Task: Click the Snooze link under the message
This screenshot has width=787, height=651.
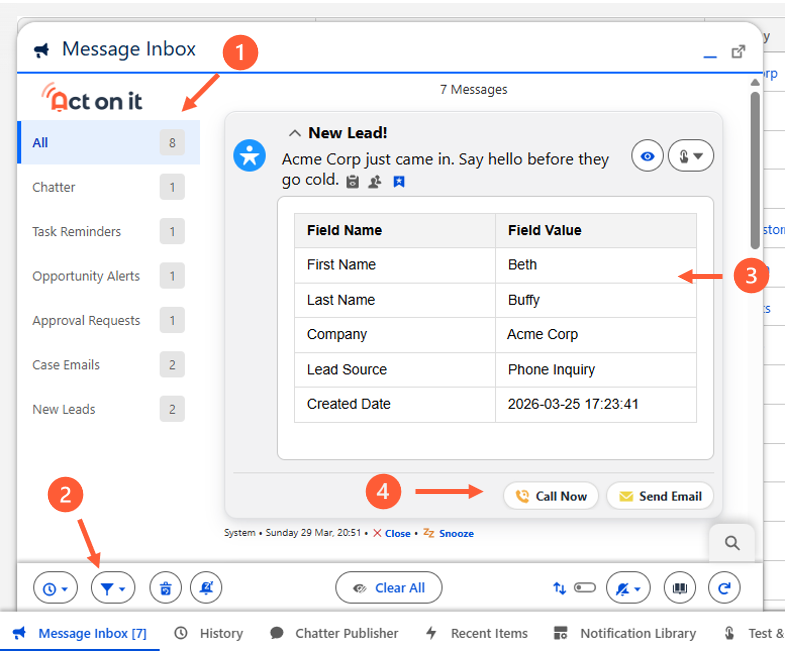Action: coord(456,534)
